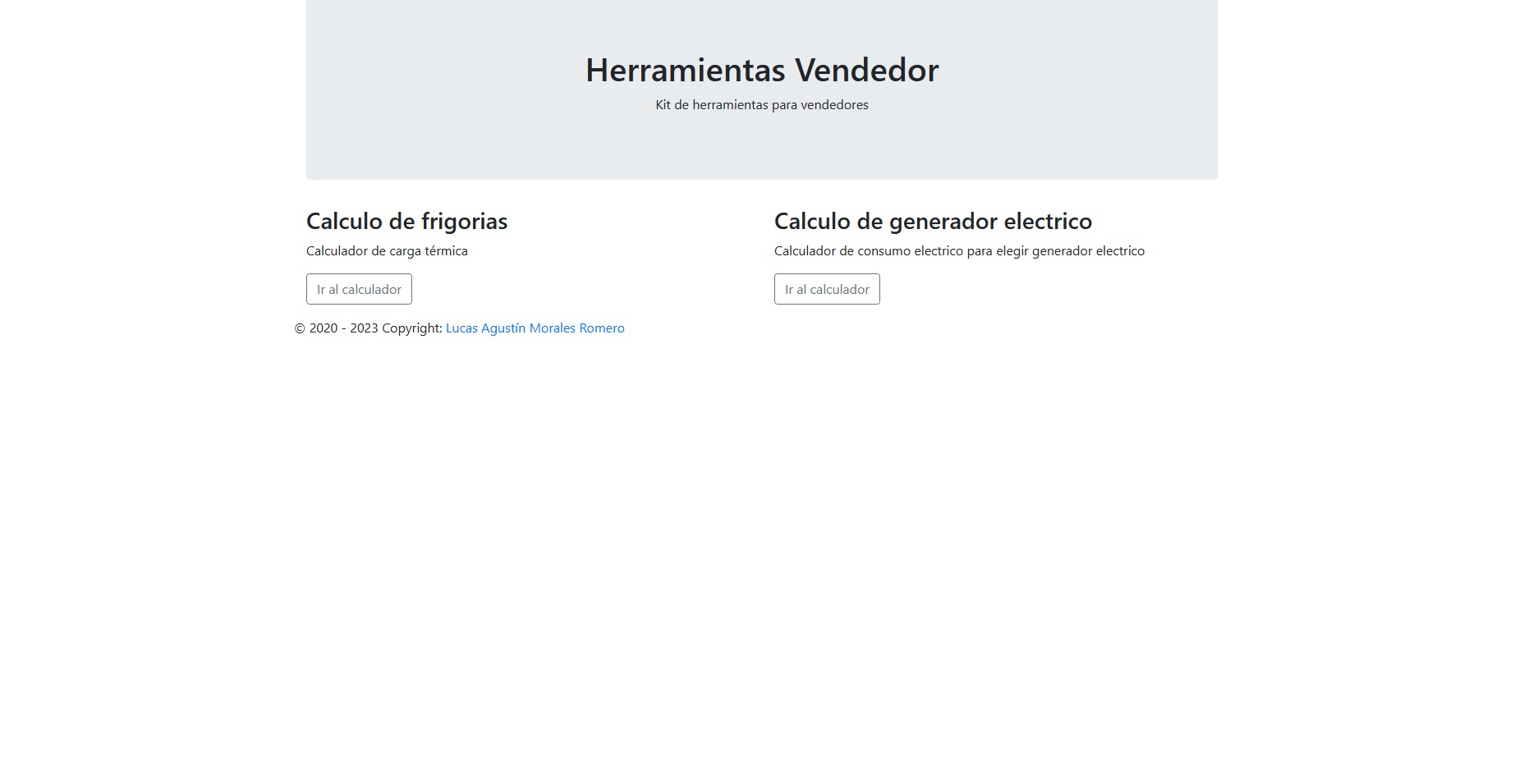Click empty gray banner area below subtitle
1533x784 pixels.
(x=761, y=148)
